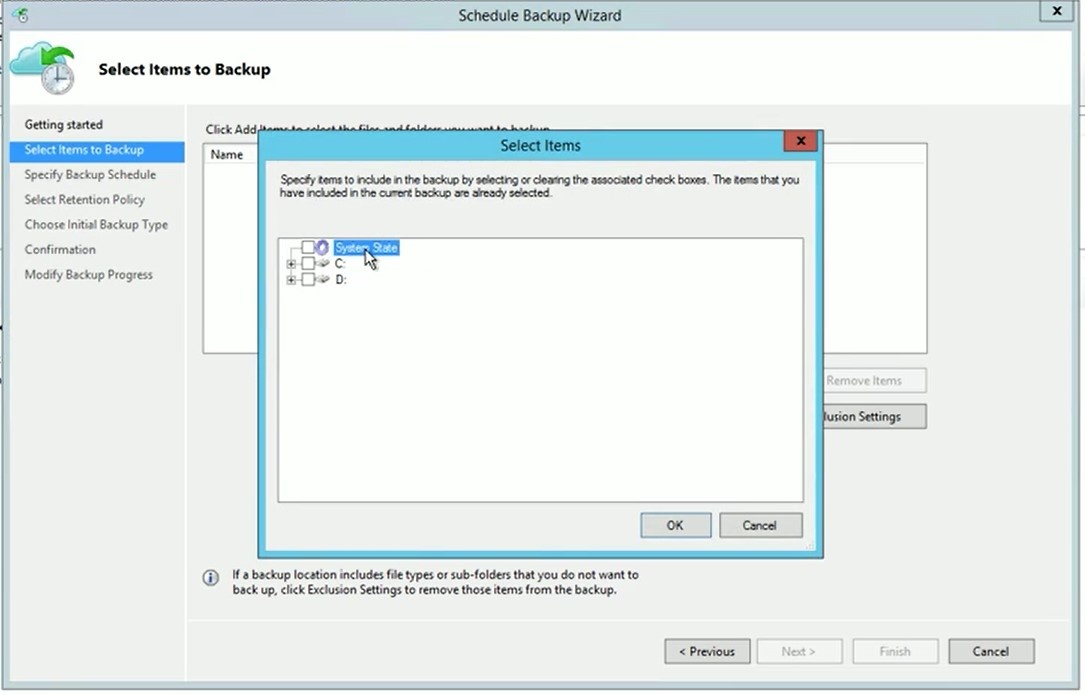Click the Previous wizard button
Image resolution: width=1085 pixels, height=695 pixels.
[706, 651]
